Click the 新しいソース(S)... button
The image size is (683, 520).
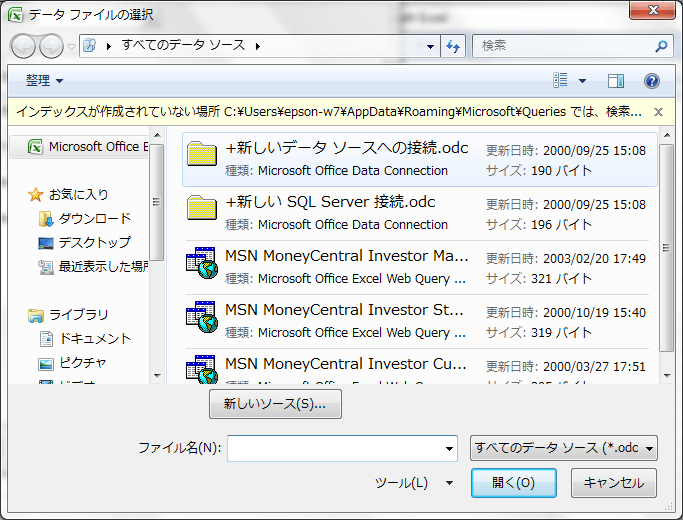275,404
